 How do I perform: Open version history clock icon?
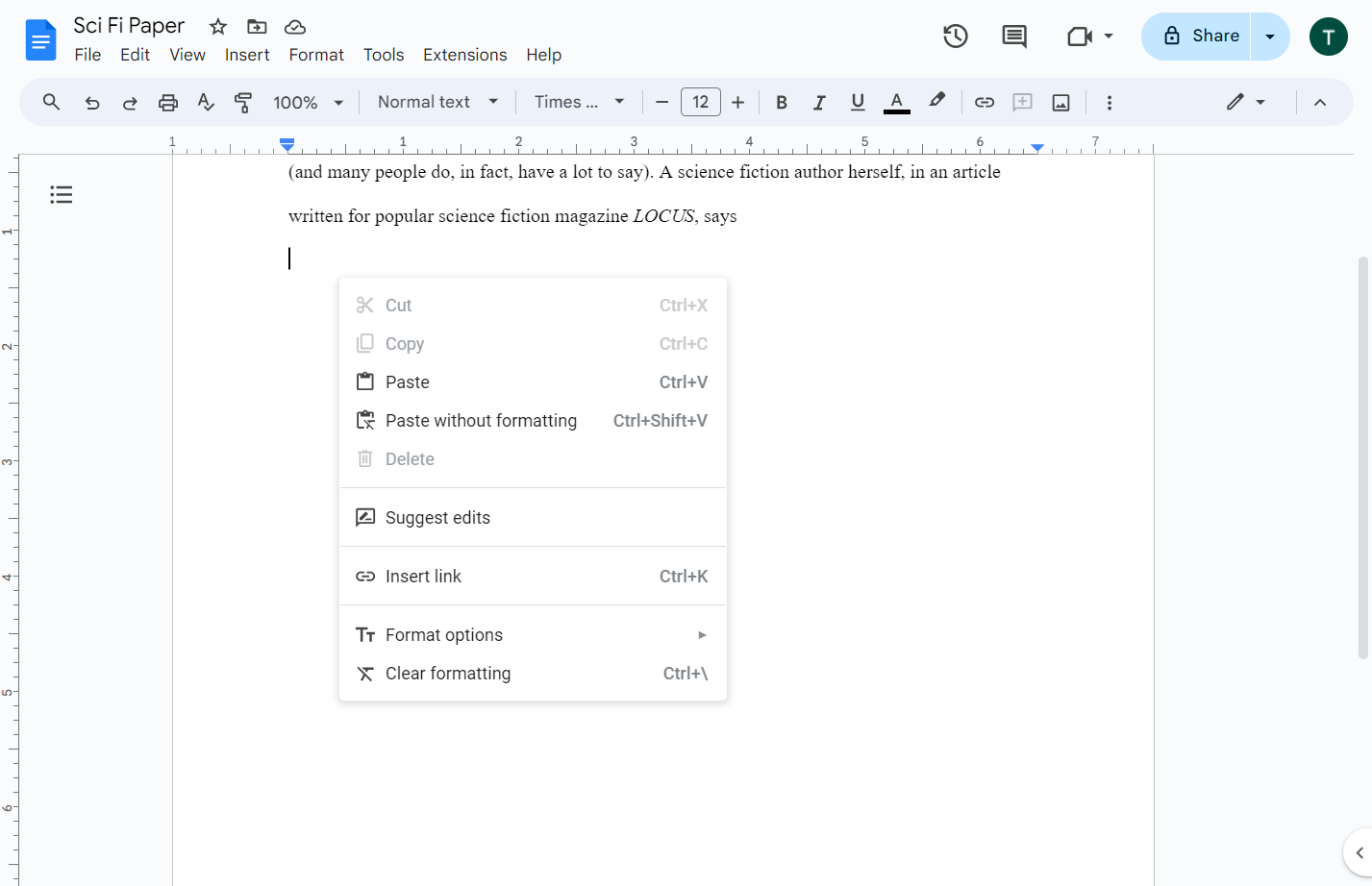[x=955, y=37]
